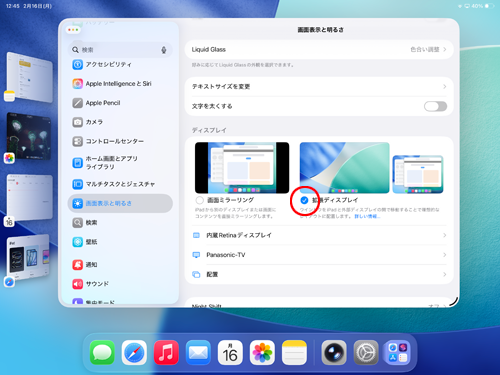Image resolution: width=500 pixels, height=375 pixels.
Task: Open テキストサイズを変更 chevron
Action: click(444, 87)
